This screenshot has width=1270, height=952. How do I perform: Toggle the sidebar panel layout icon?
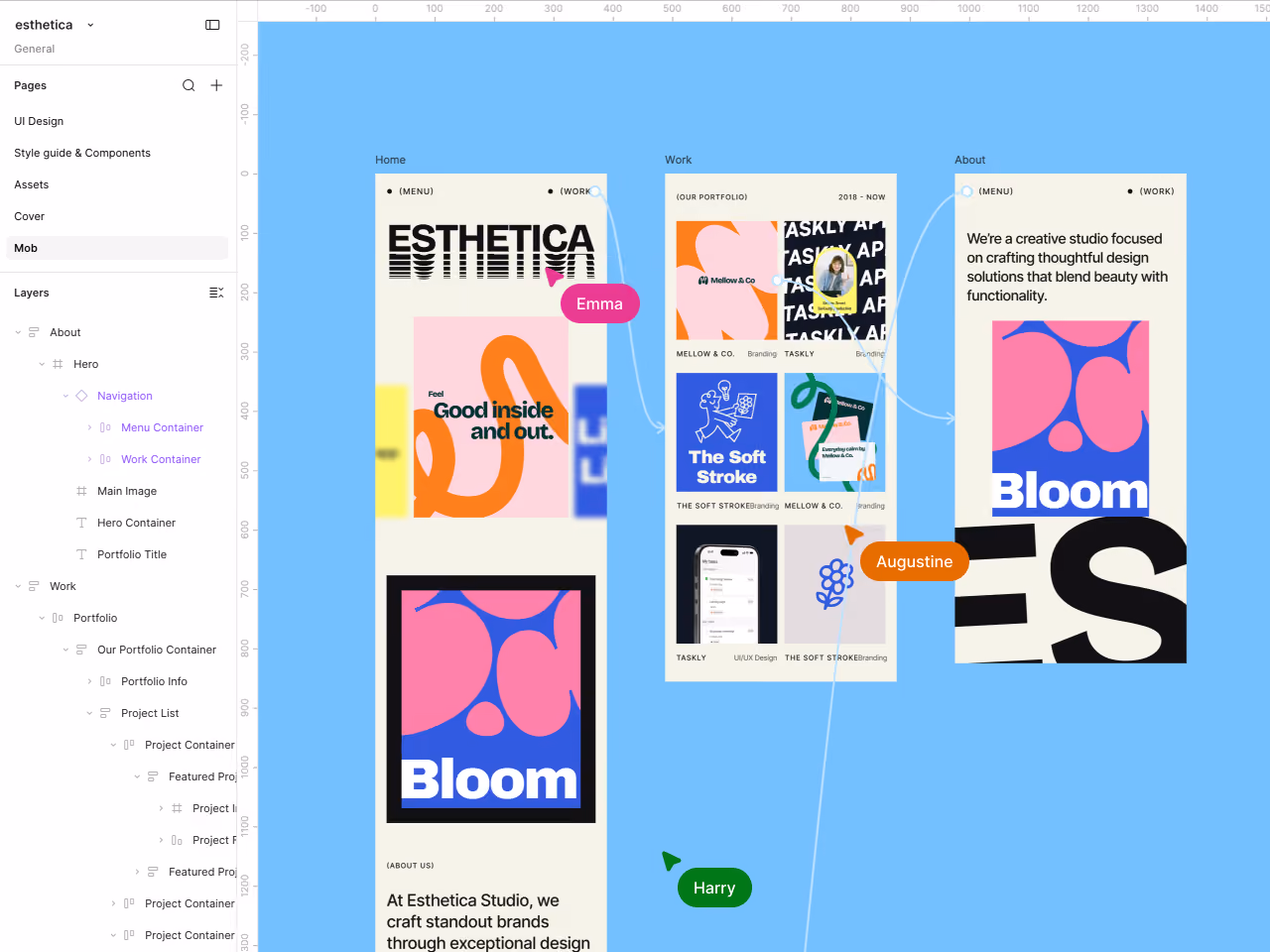point(212,25)
